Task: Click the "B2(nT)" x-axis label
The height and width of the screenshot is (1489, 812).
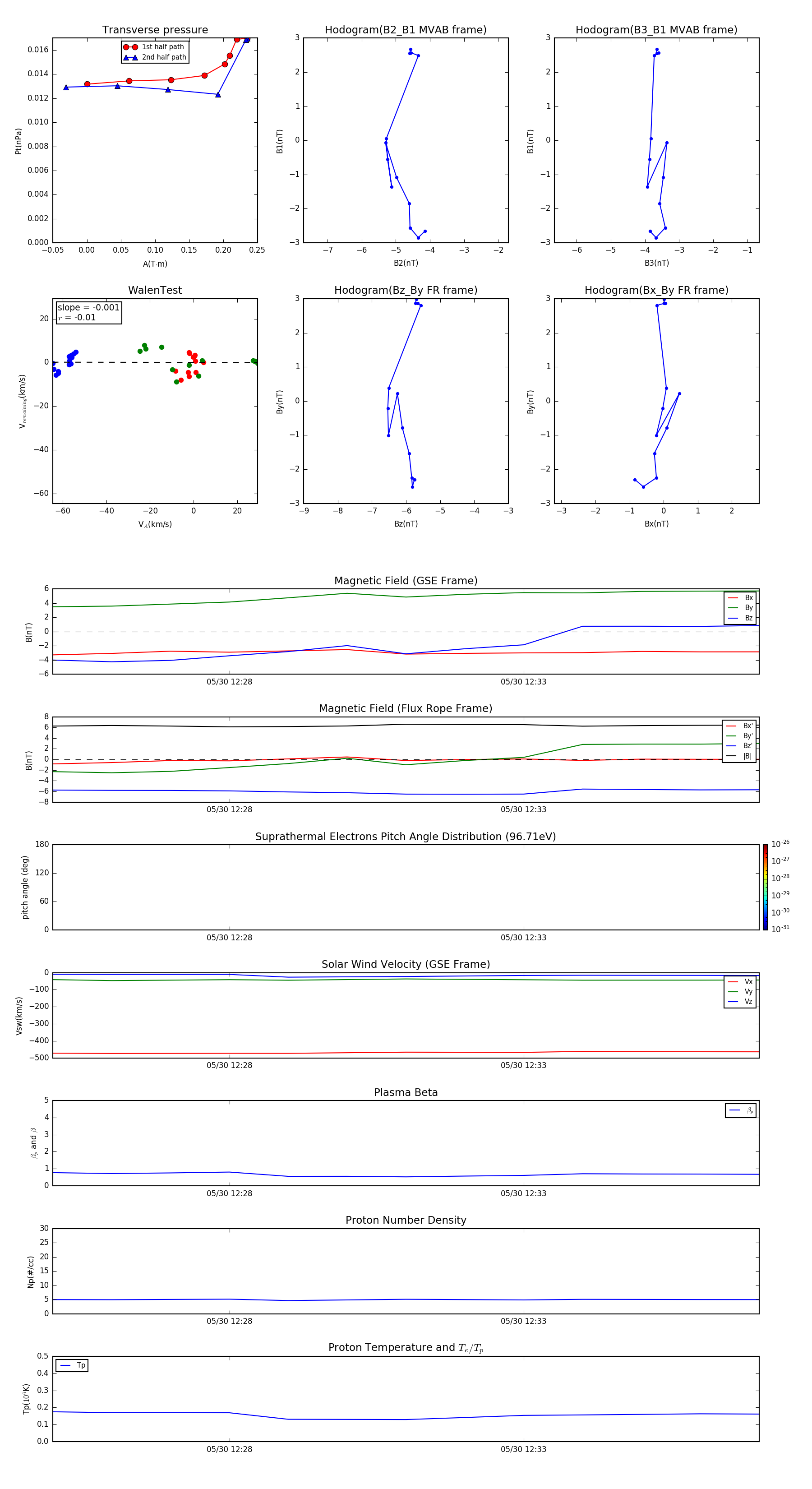Action: (406, 263)
